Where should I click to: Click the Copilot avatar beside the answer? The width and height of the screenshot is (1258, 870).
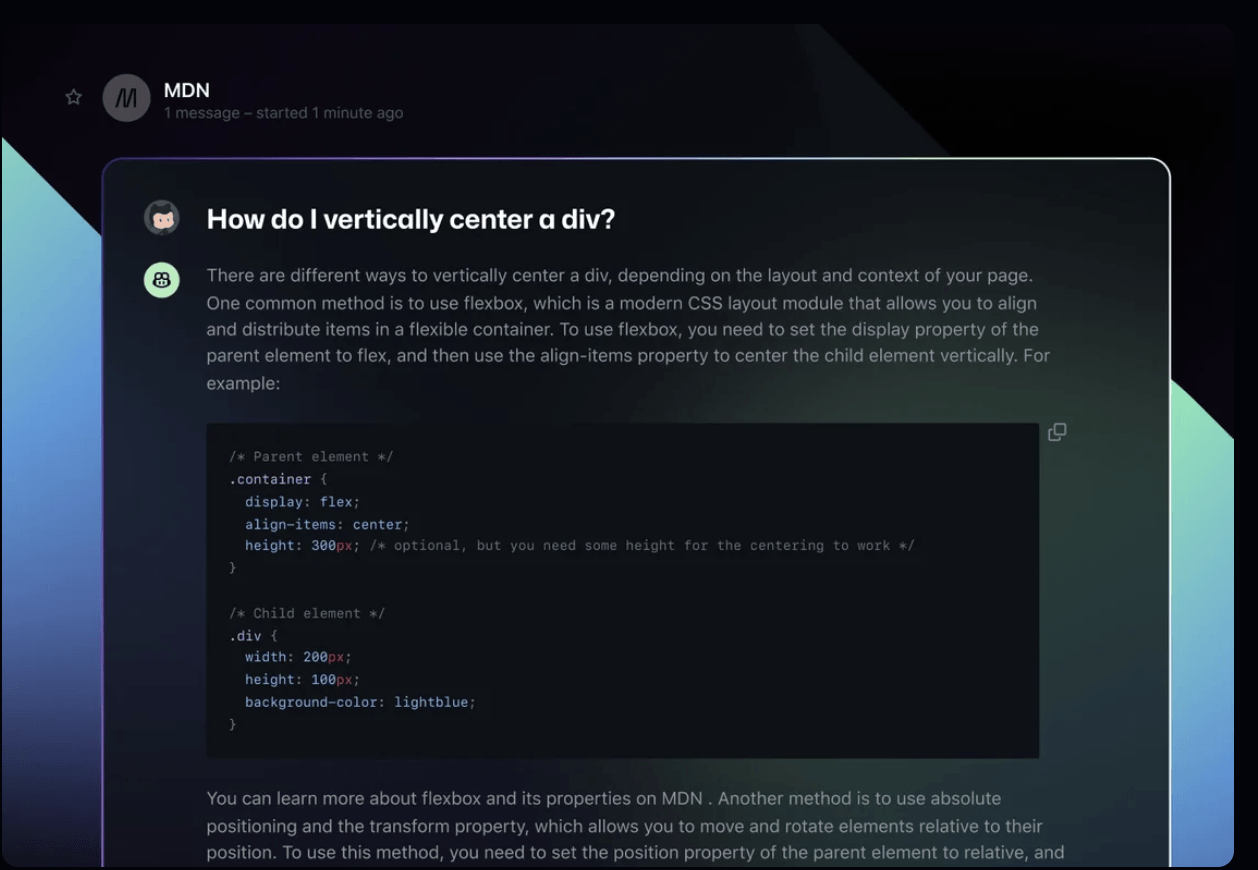[161, 280]
